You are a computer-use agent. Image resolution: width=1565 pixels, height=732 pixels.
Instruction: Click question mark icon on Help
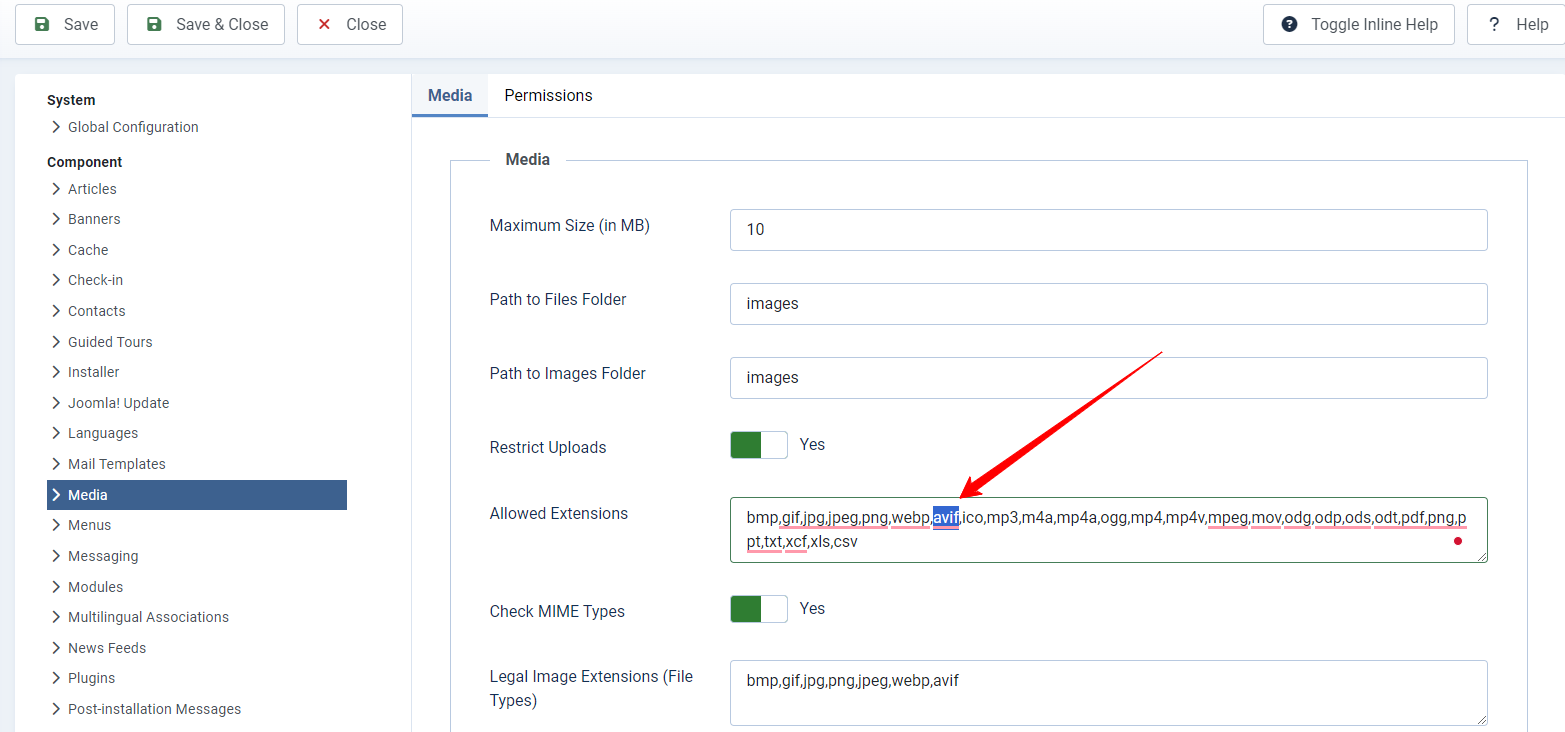click(1494, 25)
